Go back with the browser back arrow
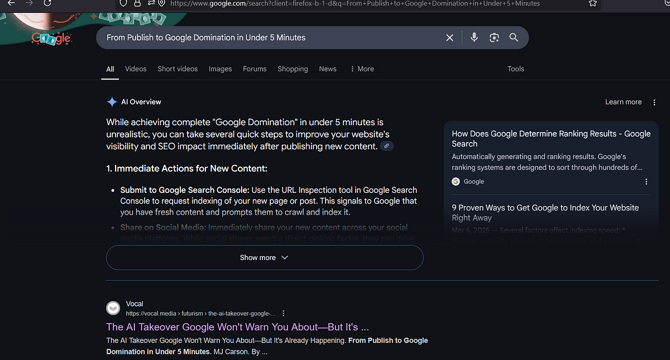 (11, 3)
